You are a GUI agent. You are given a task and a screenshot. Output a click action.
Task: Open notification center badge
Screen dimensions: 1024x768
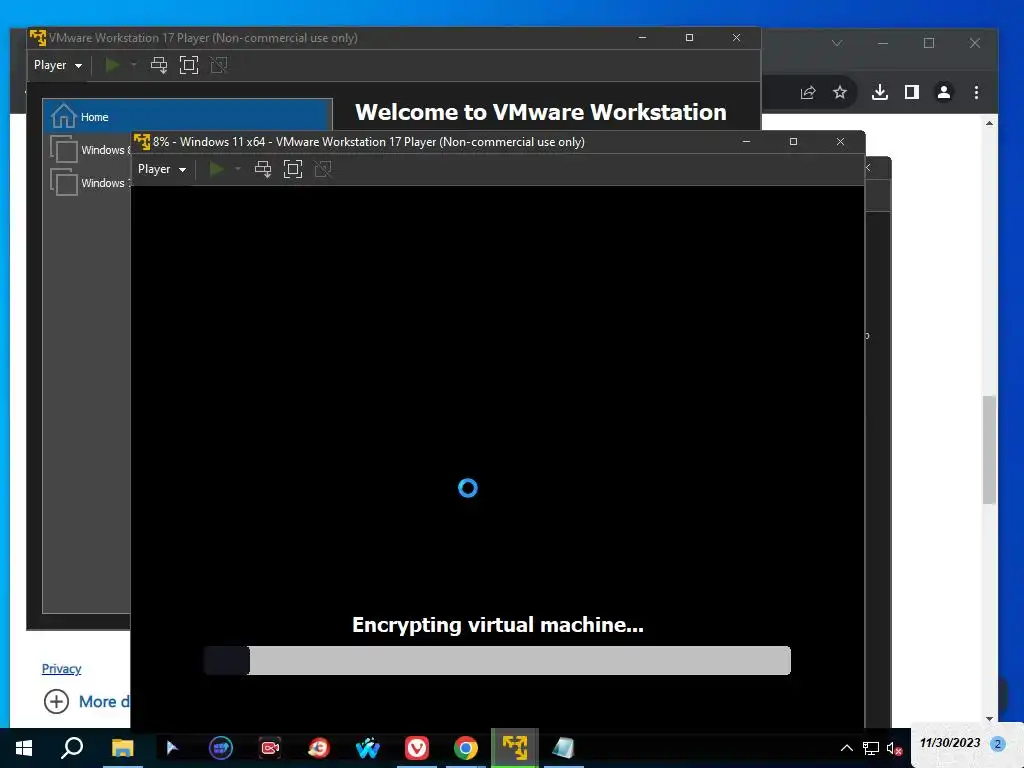pos(997,744)
